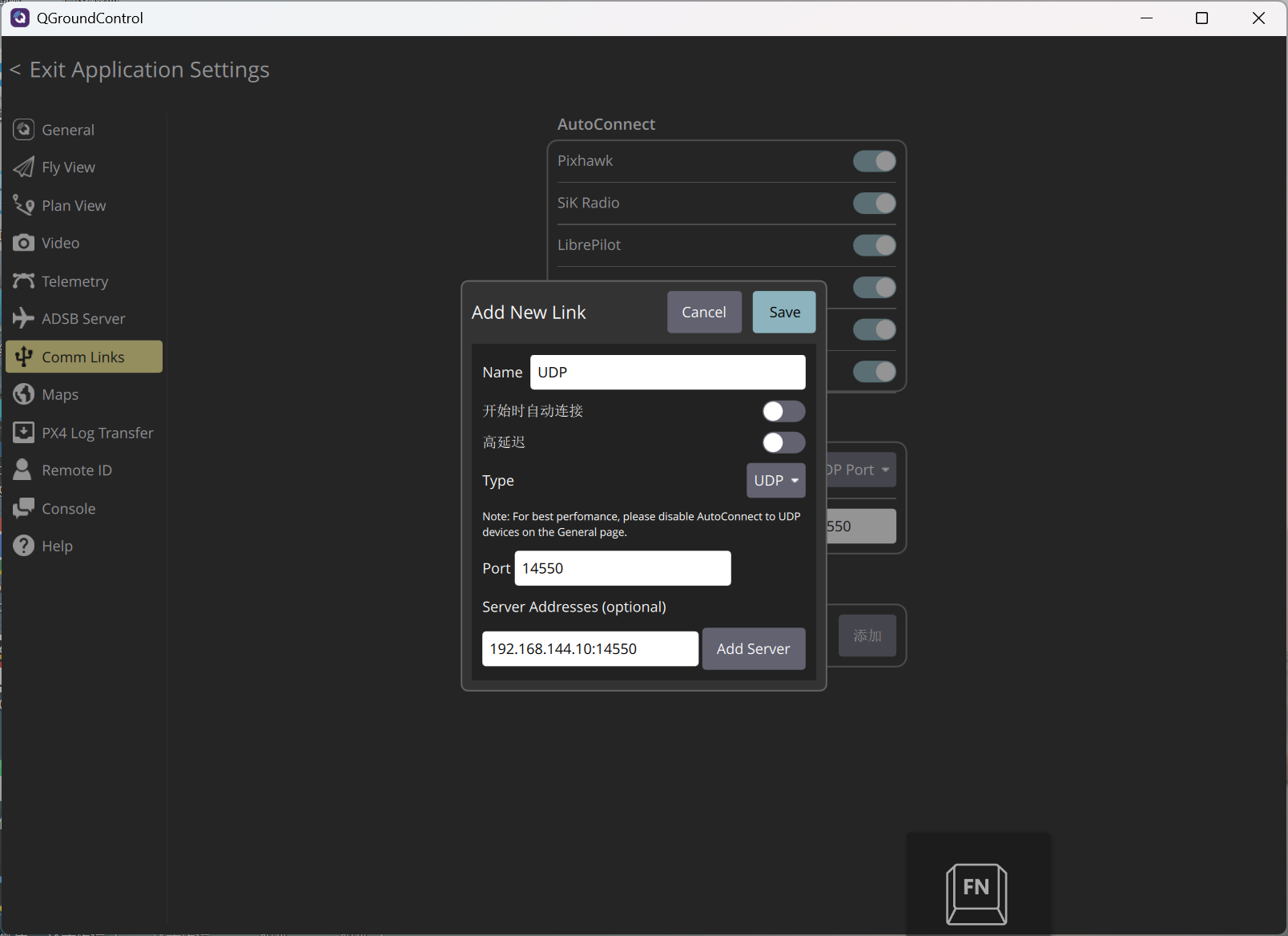The height and width of the screenshot is (936, 1288).
Task: Go to Video settings
Action: (84, 243)
